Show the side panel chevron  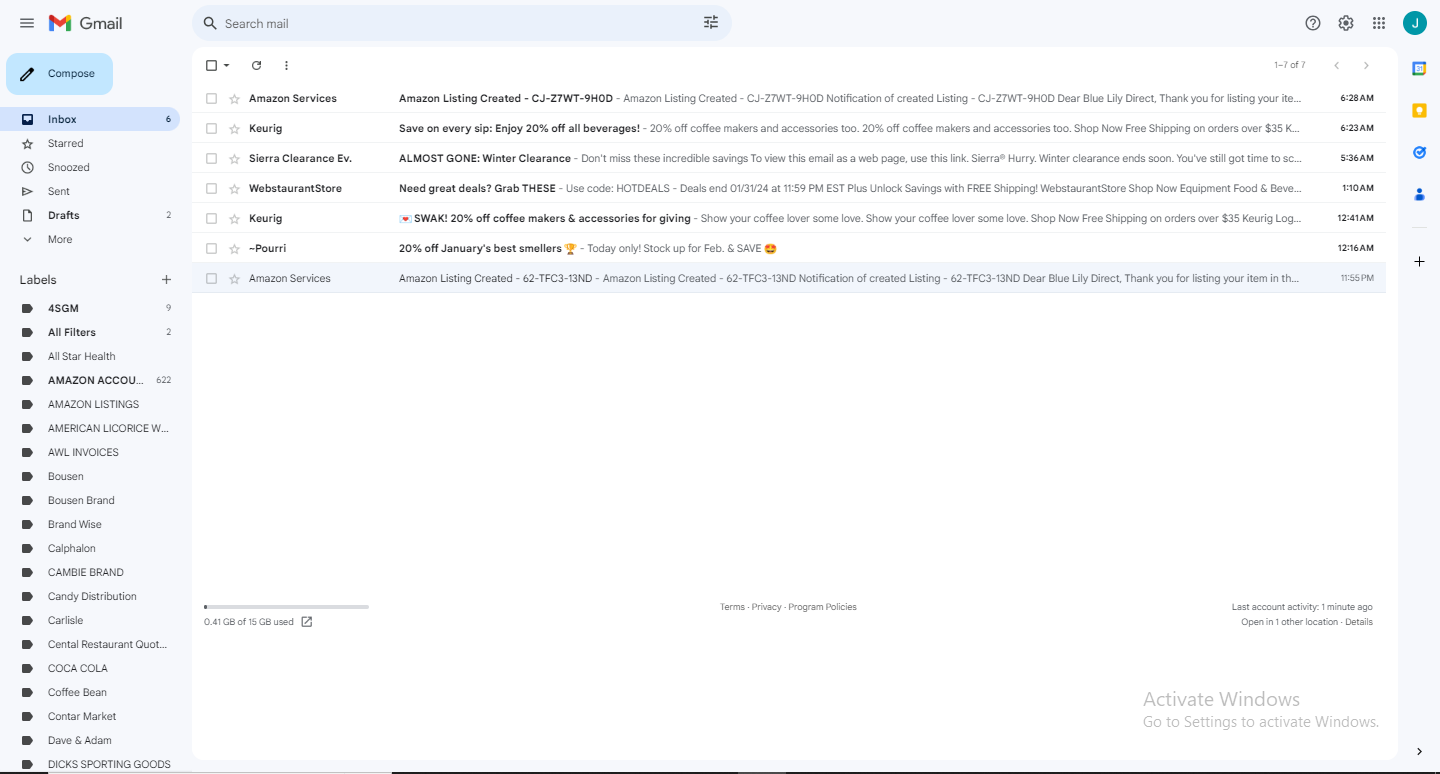[x=1419, y=751]
